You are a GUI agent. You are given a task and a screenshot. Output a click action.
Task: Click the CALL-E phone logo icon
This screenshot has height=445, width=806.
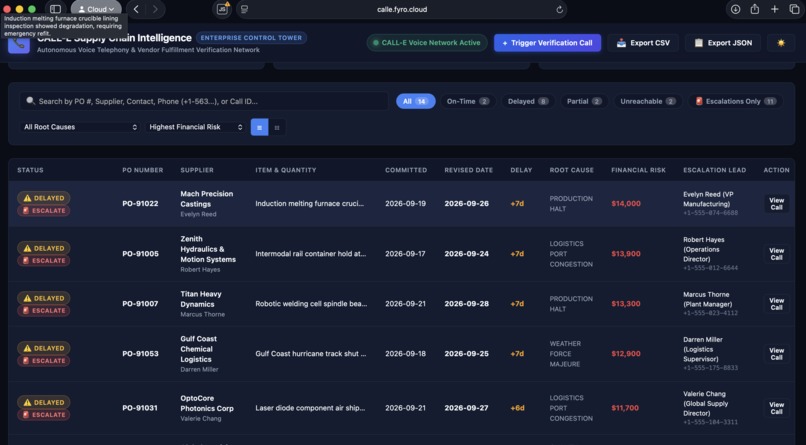[19, 44]
